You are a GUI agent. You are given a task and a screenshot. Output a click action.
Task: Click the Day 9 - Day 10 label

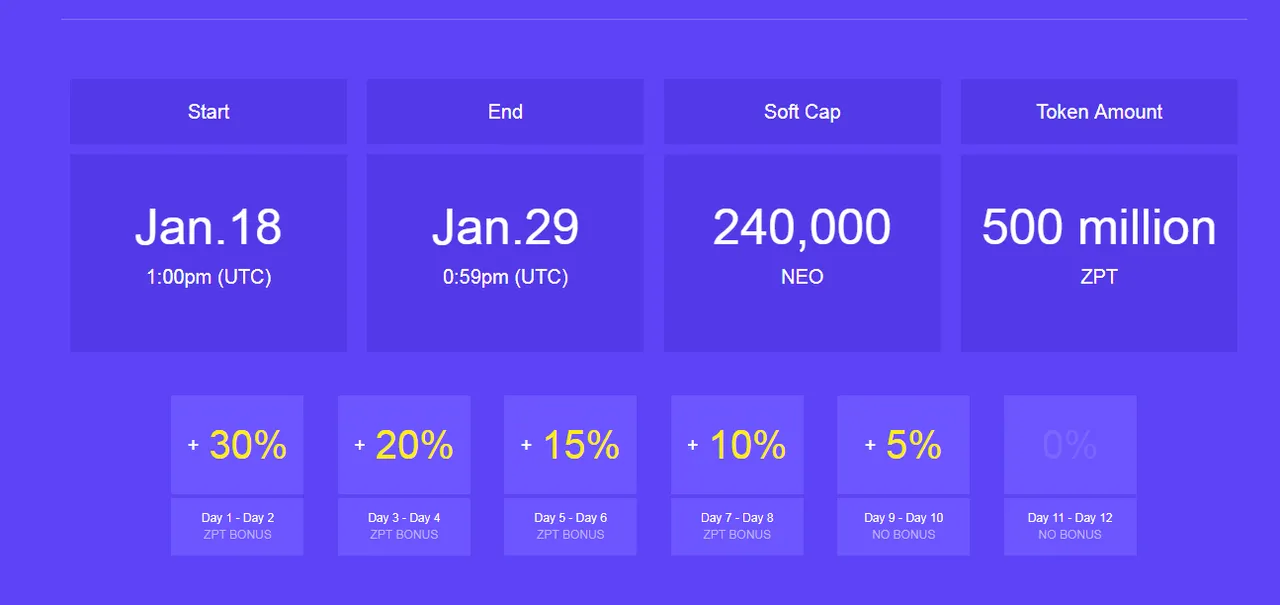(903, 518)
